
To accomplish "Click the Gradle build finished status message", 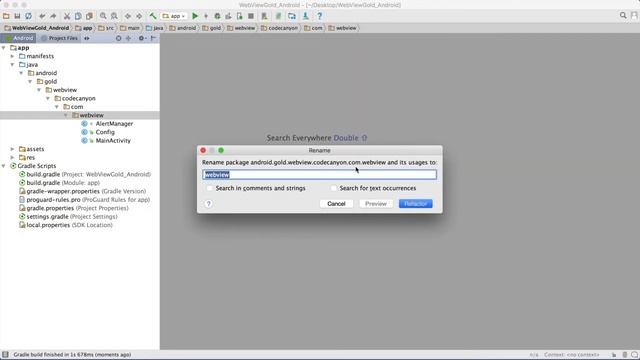I will (72, 355).
